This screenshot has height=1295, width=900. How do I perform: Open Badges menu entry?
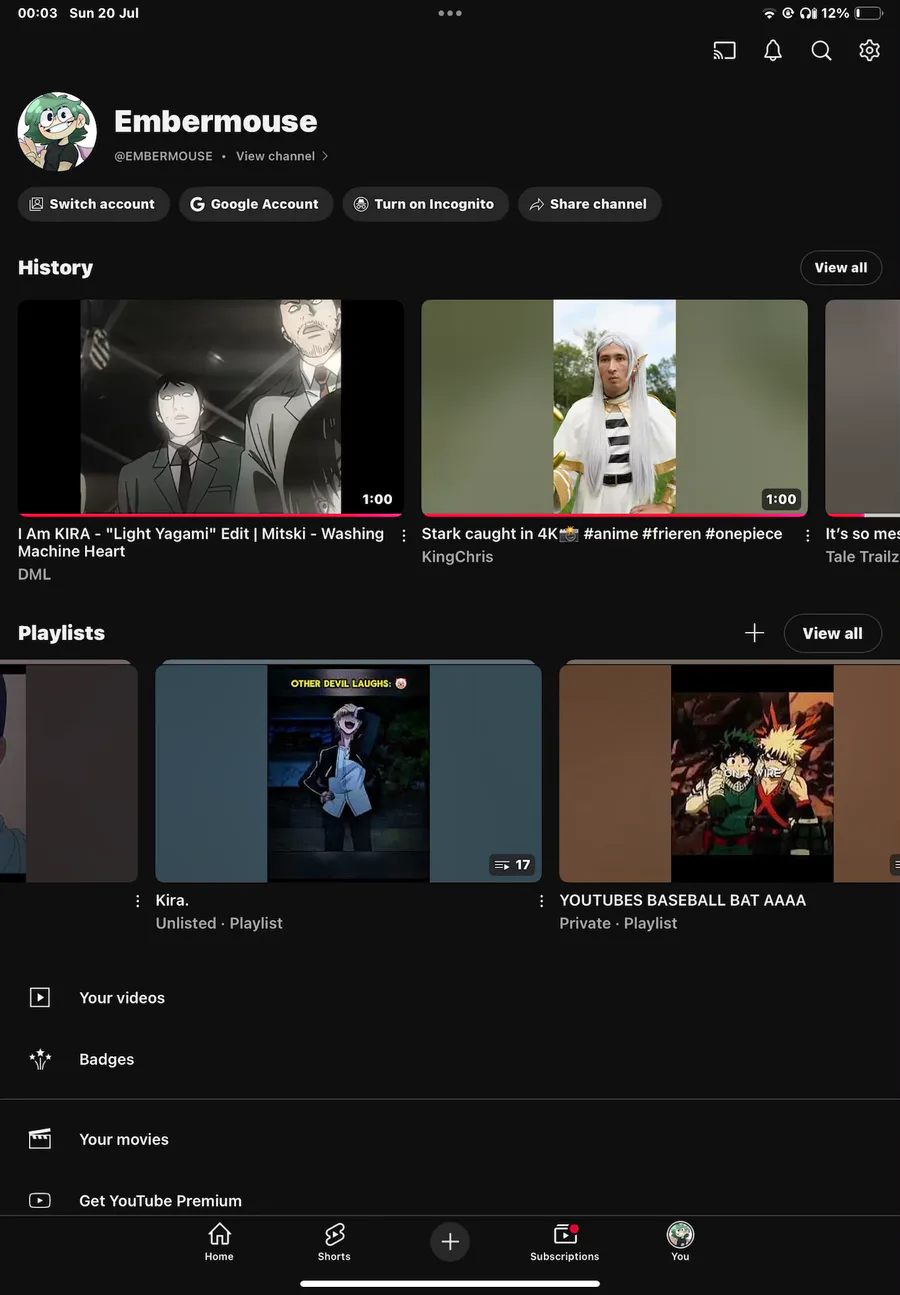tap(450, 1059)
